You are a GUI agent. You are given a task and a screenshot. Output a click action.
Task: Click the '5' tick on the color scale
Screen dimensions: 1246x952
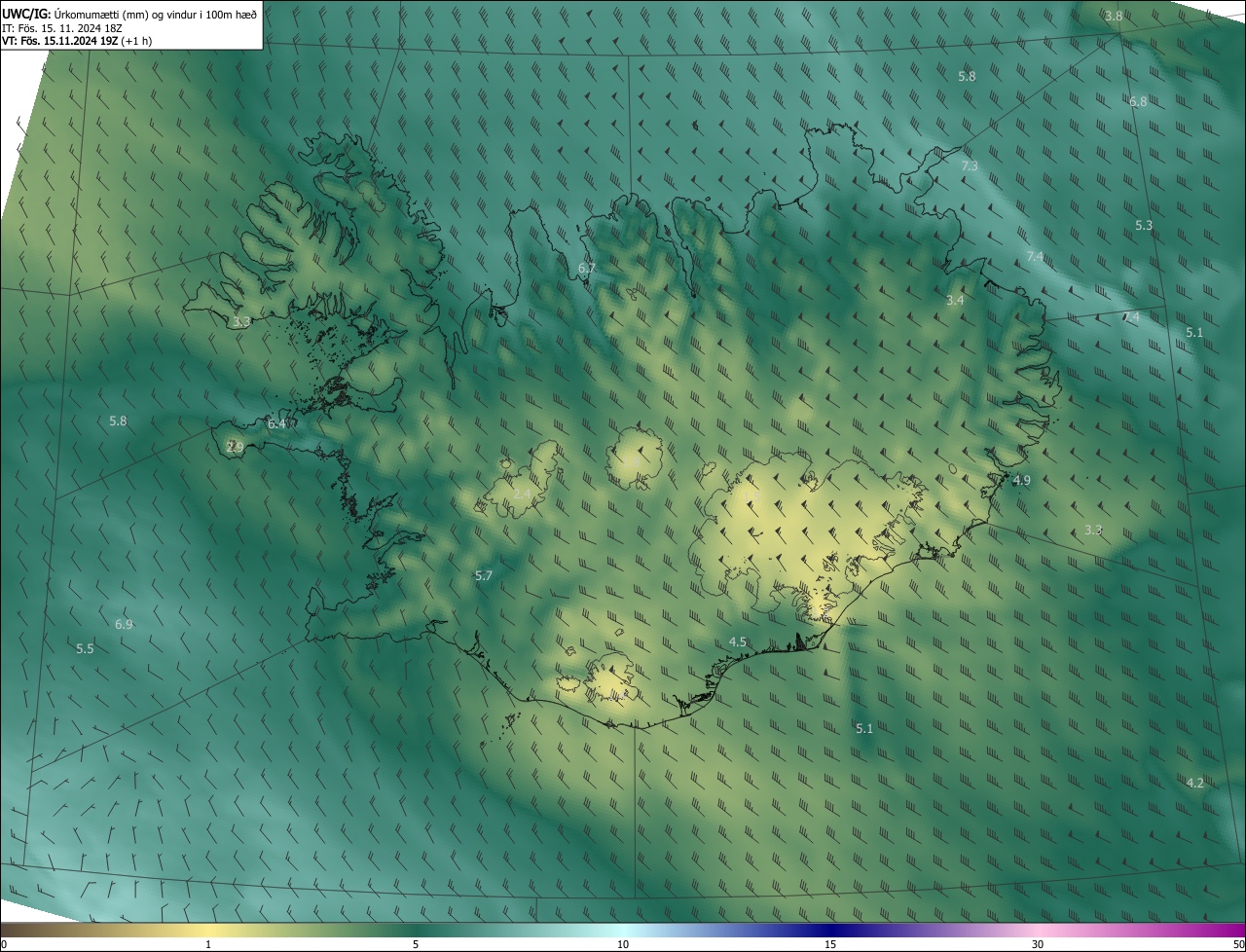[x=416, y=944]
